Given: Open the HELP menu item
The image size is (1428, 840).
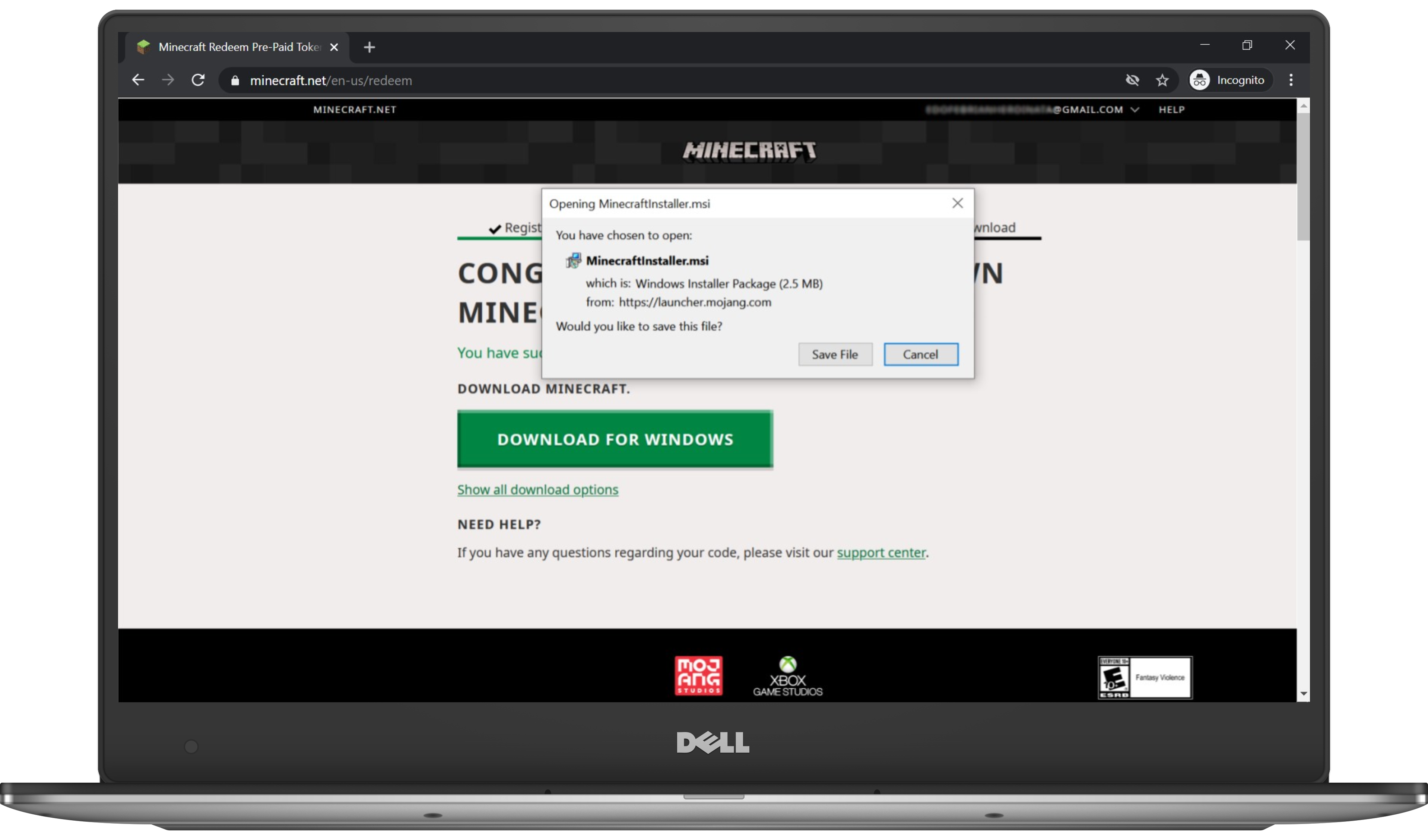Looking at the screenshot, I should [1172, 109].
